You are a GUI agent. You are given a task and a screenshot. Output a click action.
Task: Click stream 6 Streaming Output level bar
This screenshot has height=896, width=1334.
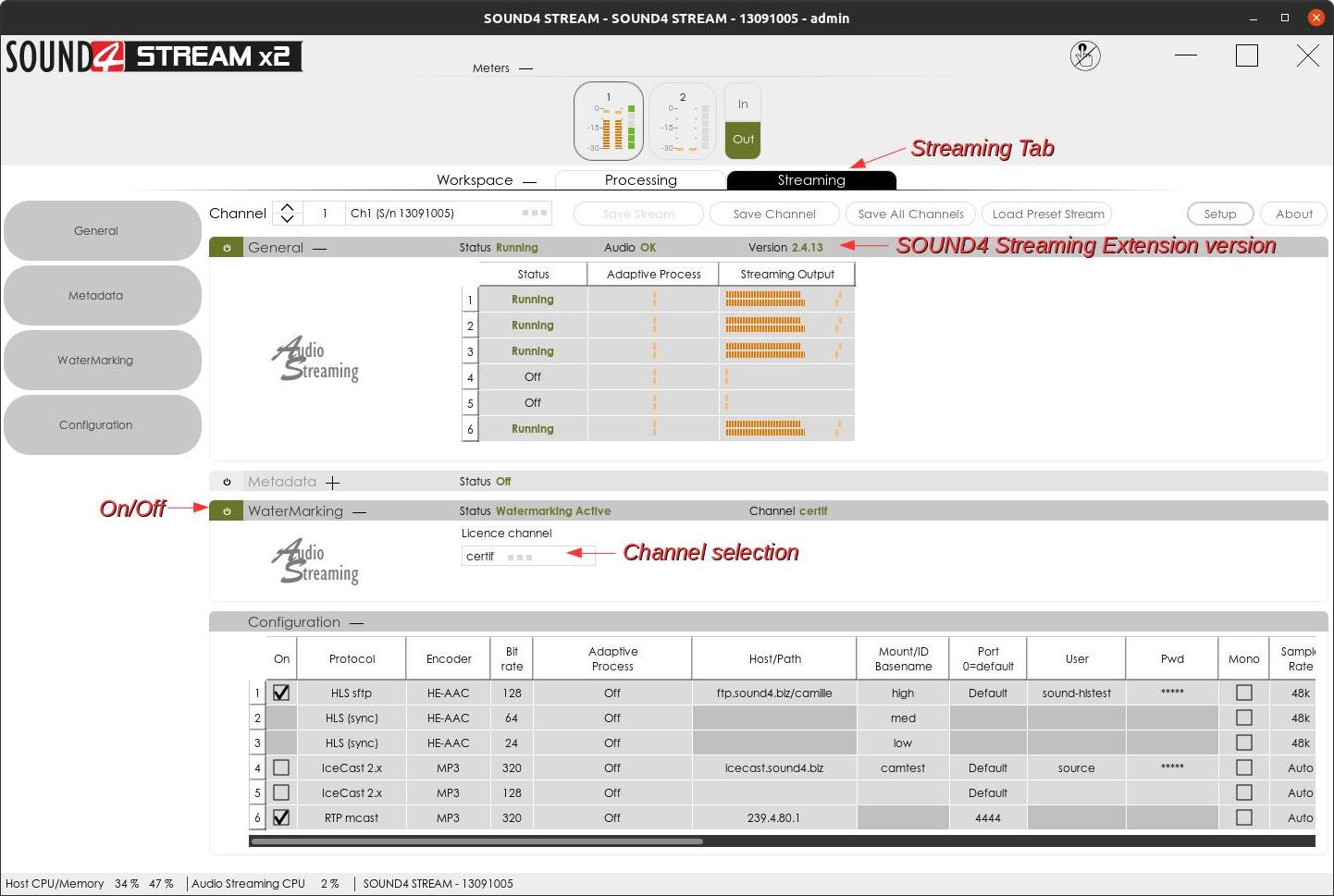[786, 429]
